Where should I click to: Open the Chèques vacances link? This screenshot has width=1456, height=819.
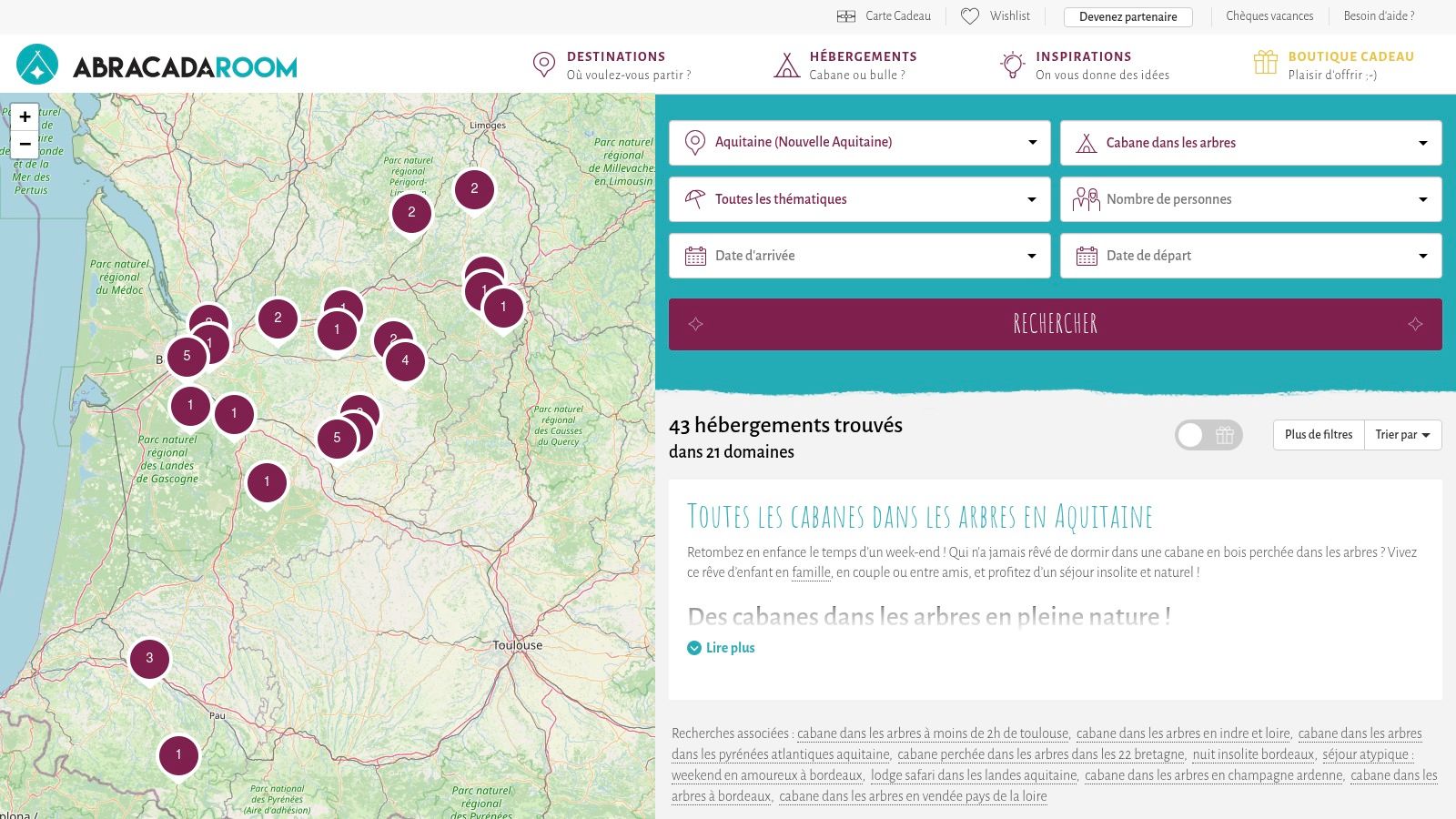coord(1269,16)
